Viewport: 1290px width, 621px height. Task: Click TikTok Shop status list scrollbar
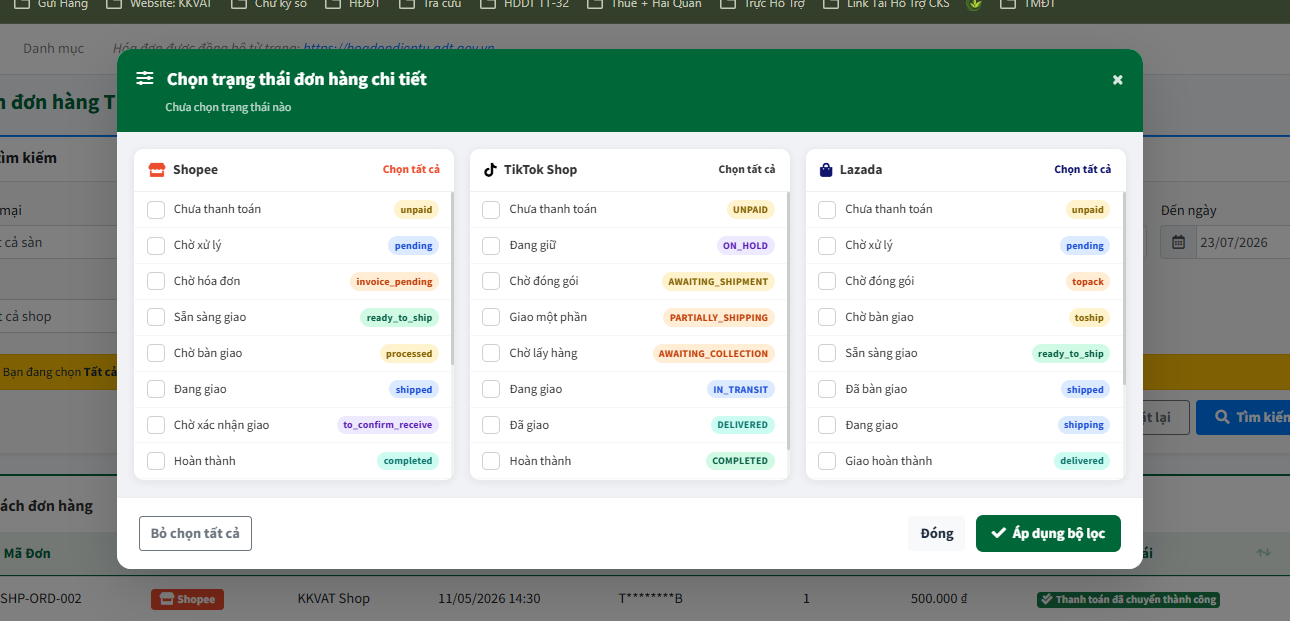tap(789, 322)
